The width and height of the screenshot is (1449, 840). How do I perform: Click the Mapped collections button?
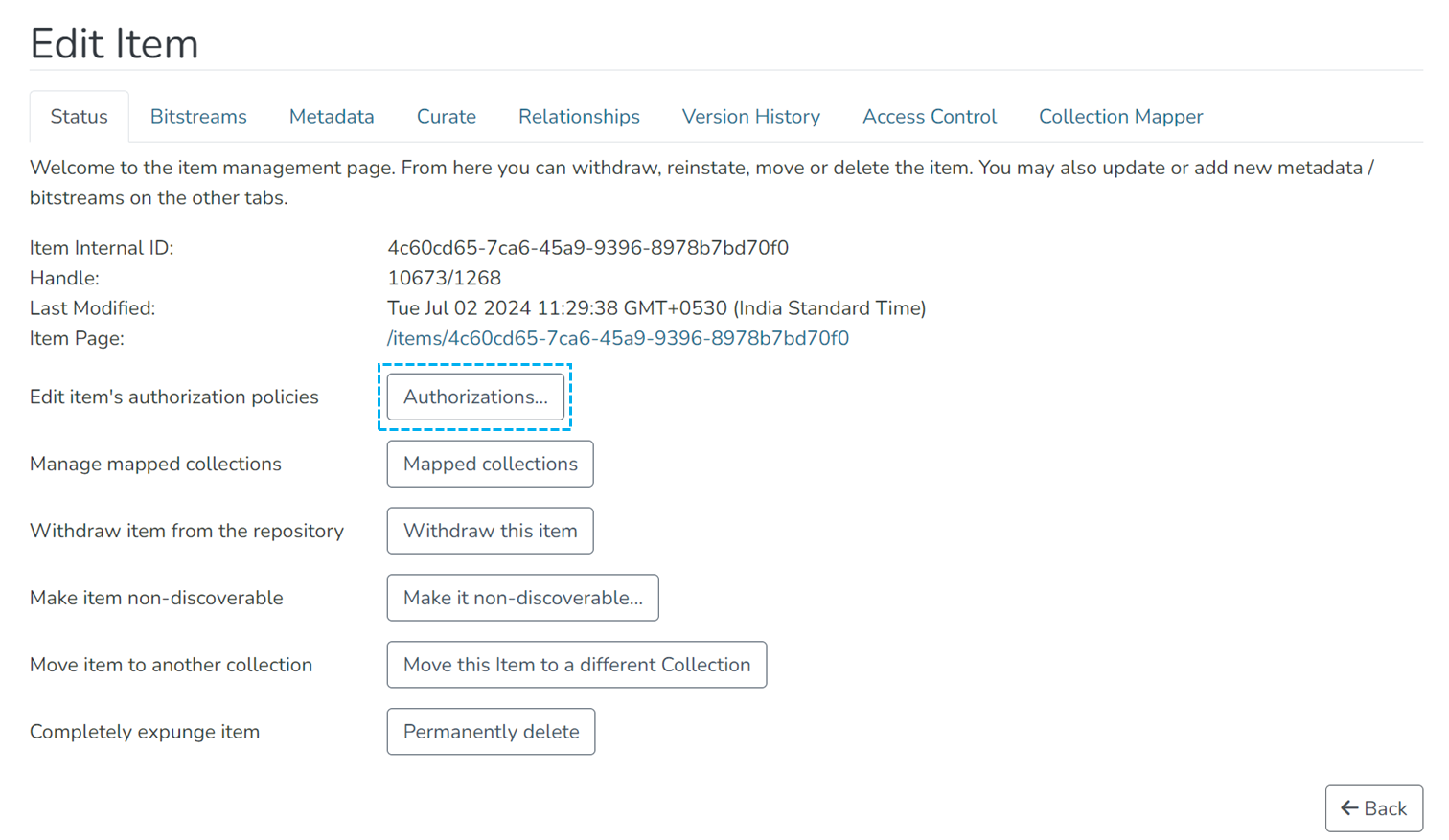click(x=490, y=464)
